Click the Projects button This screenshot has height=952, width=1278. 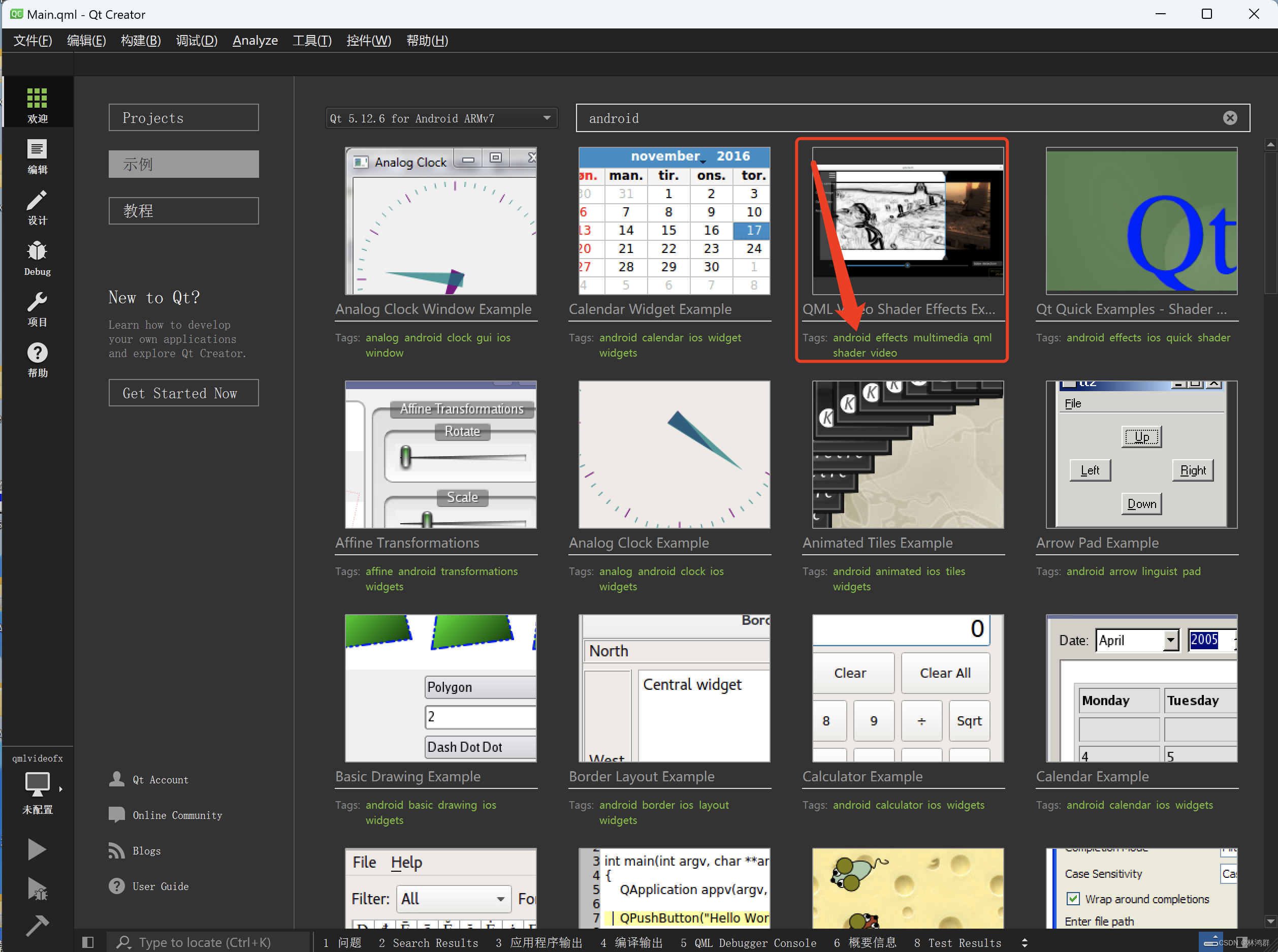pos(184,117)
